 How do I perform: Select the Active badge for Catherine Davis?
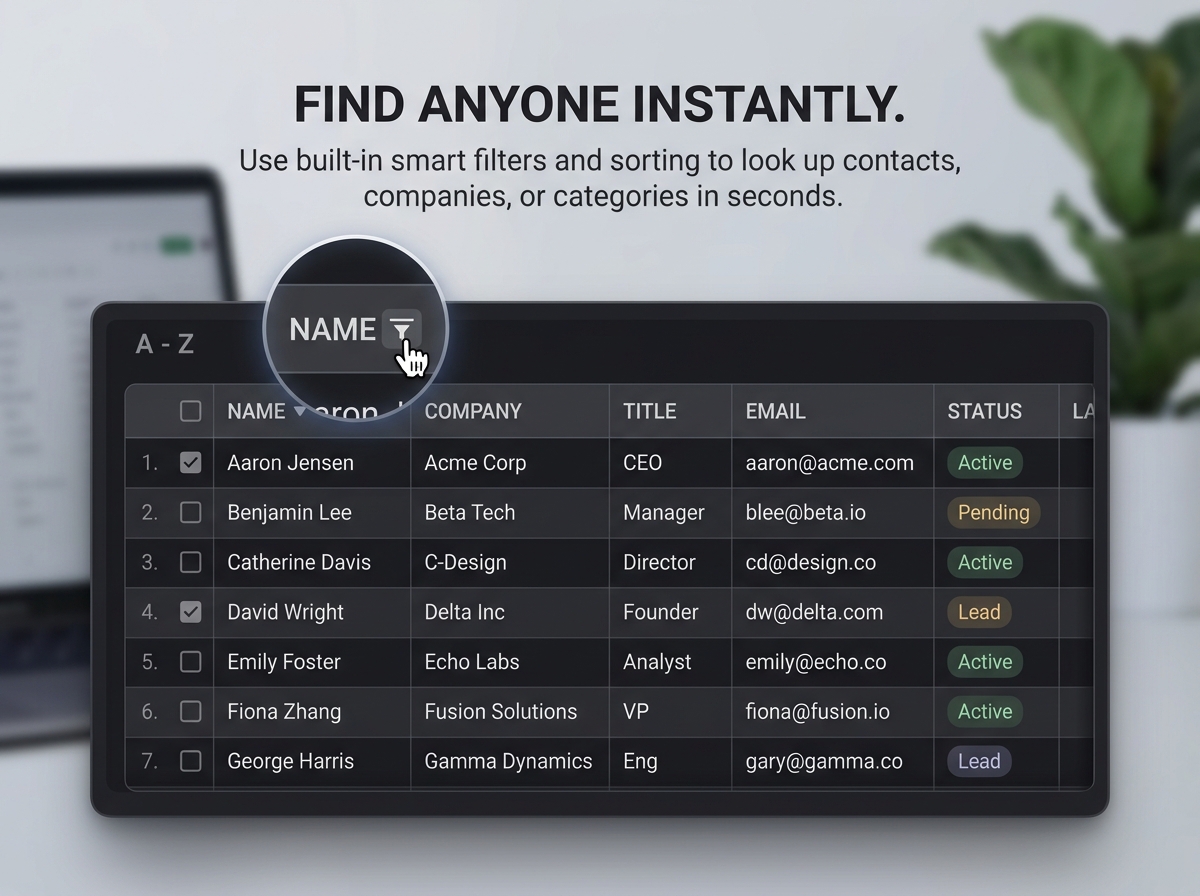pos(984,562)
